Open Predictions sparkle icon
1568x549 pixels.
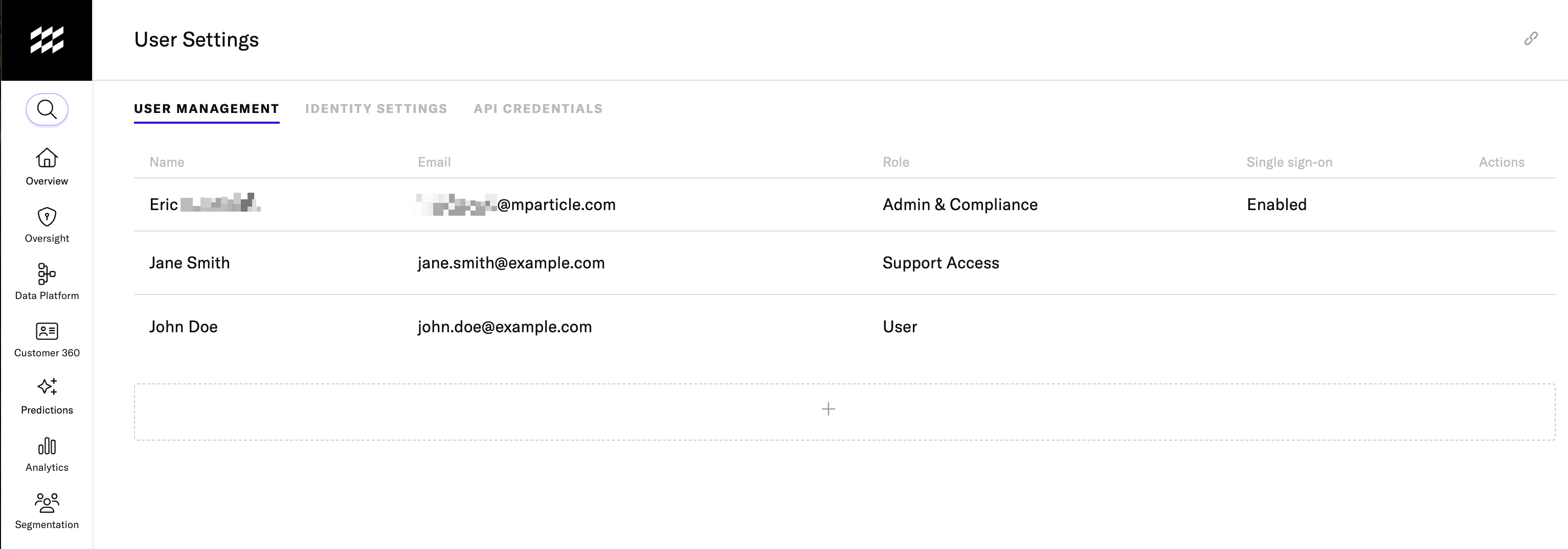[x=47, y=386]
